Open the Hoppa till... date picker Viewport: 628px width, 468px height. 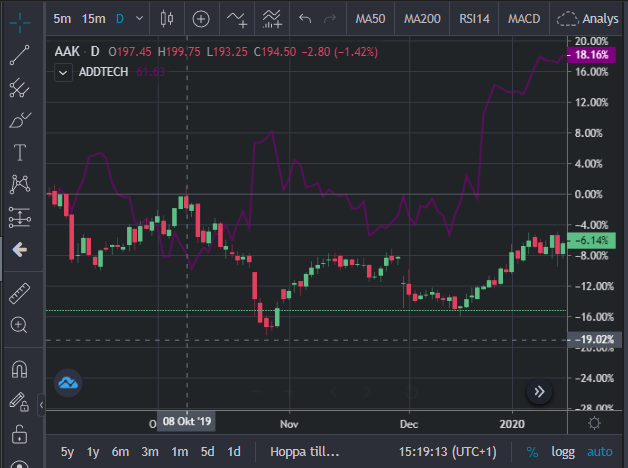[x=304, y=452]
